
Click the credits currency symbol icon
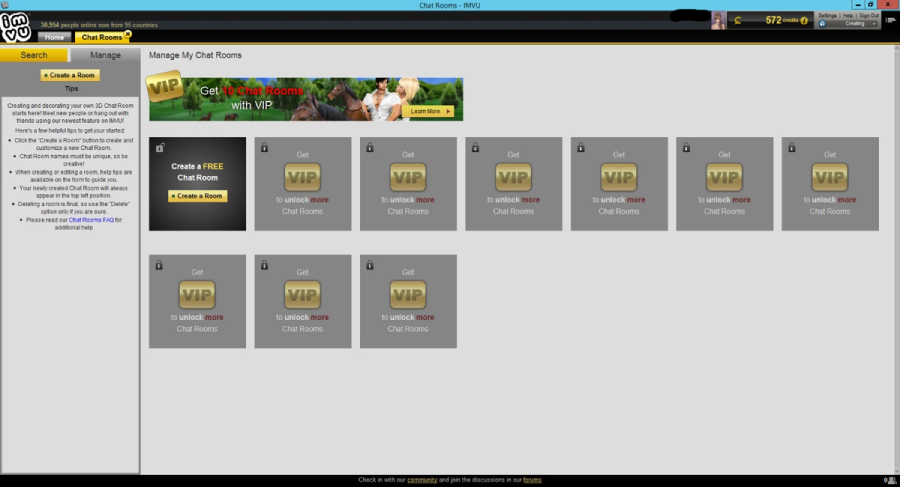coord(738,21)
